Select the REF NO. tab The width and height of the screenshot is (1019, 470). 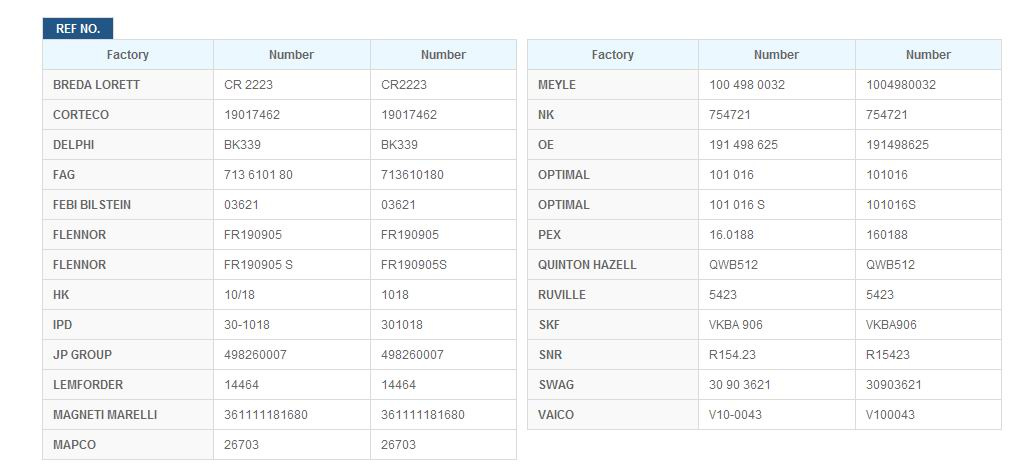[x=78, y=29]
